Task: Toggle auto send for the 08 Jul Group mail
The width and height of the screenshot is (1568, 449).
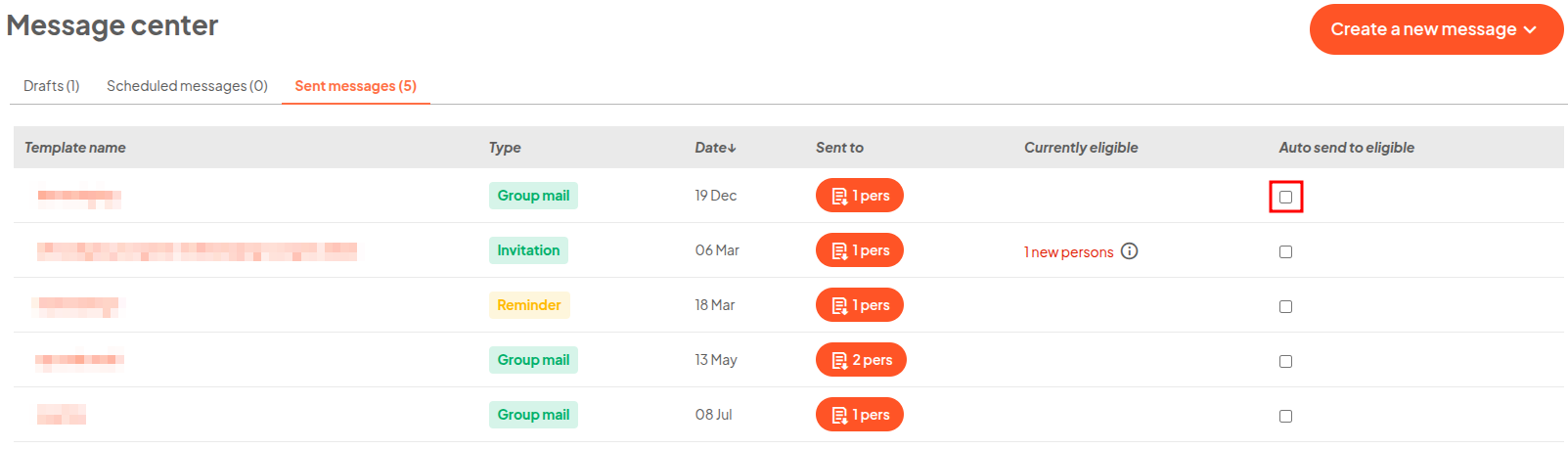Action: [1285, 416]
